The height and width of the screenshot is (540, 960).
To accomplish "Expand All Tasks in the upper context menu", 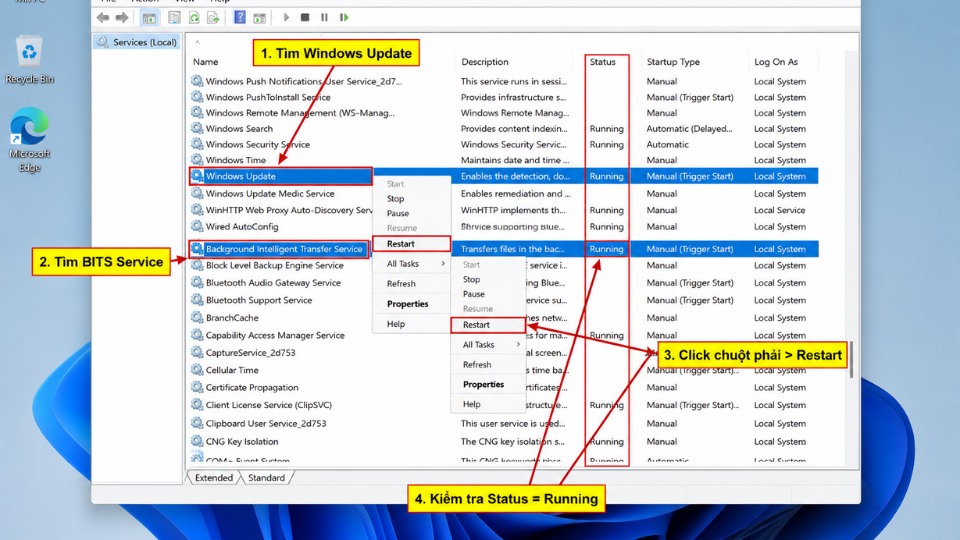I will click(x=411, y=263).
